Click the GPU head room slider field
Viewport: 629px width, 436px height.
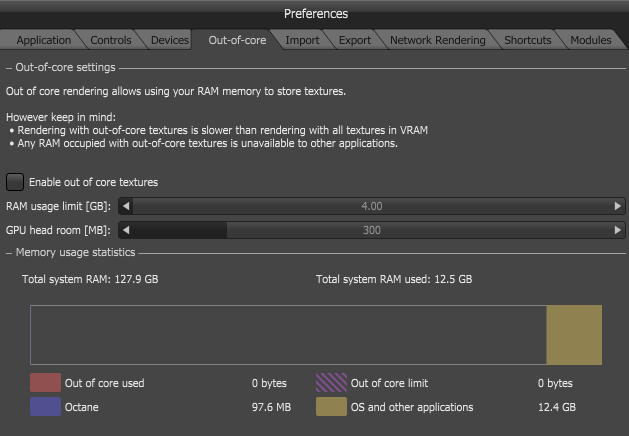click(371, 230)
